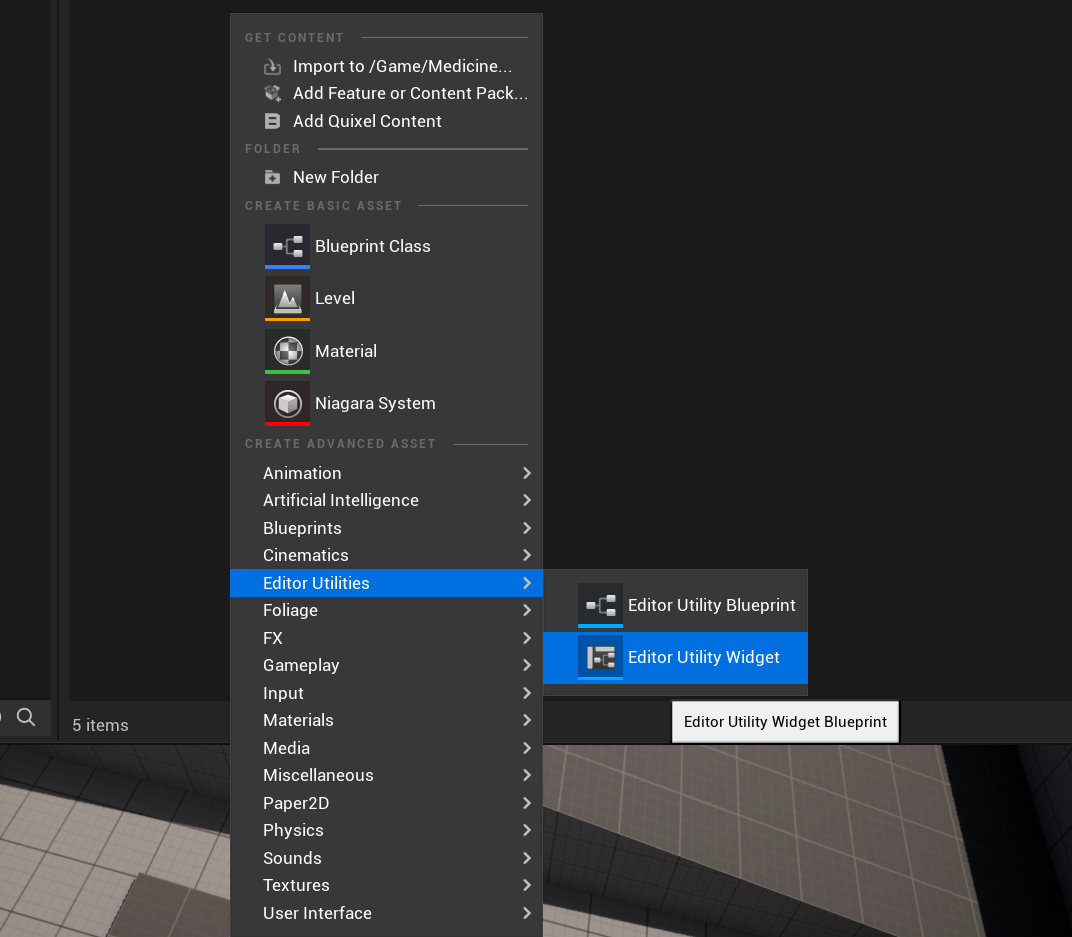1072x937 pixels.
Task: Choose Import to /Game/Medicine...
Action: 386,66
